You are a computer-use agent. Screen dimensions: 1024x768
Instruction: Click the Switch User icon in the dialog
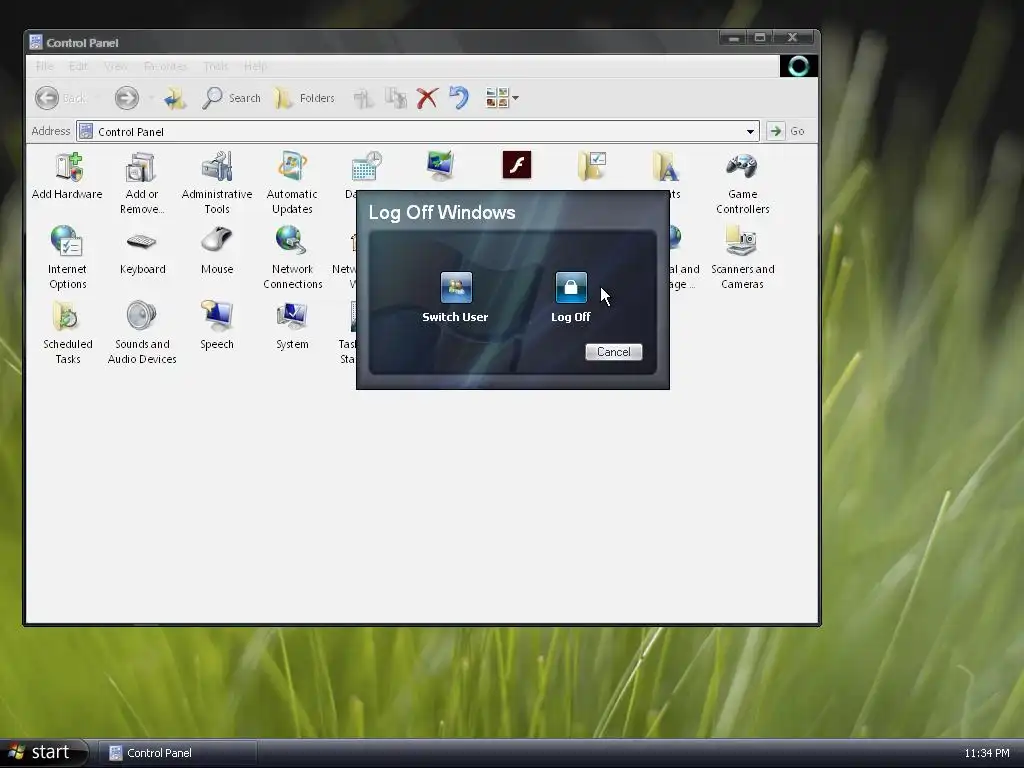[456, 287]
